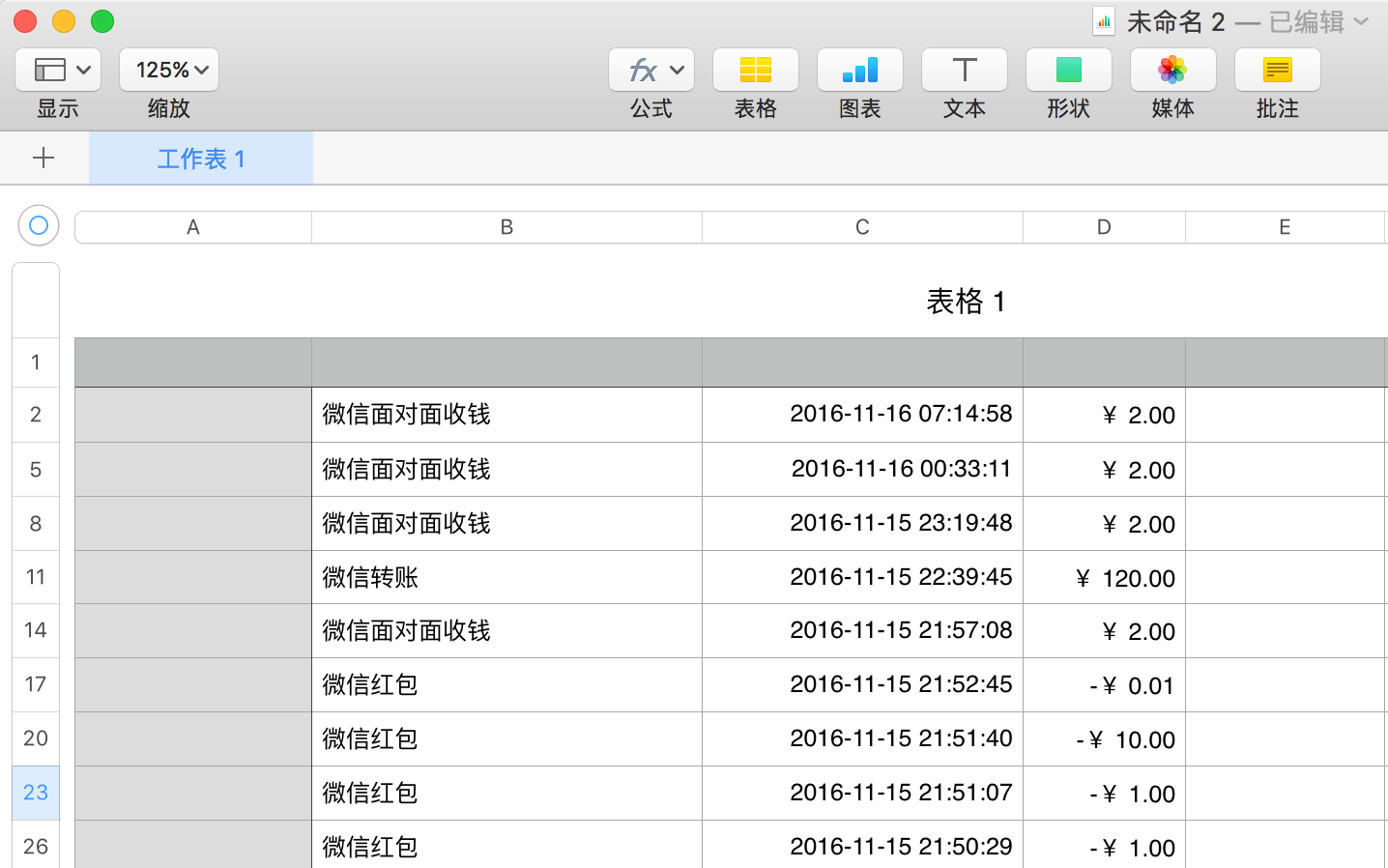Select cell 微信转账
This screenshot has width=1388, height=868.
click(506, 577)
